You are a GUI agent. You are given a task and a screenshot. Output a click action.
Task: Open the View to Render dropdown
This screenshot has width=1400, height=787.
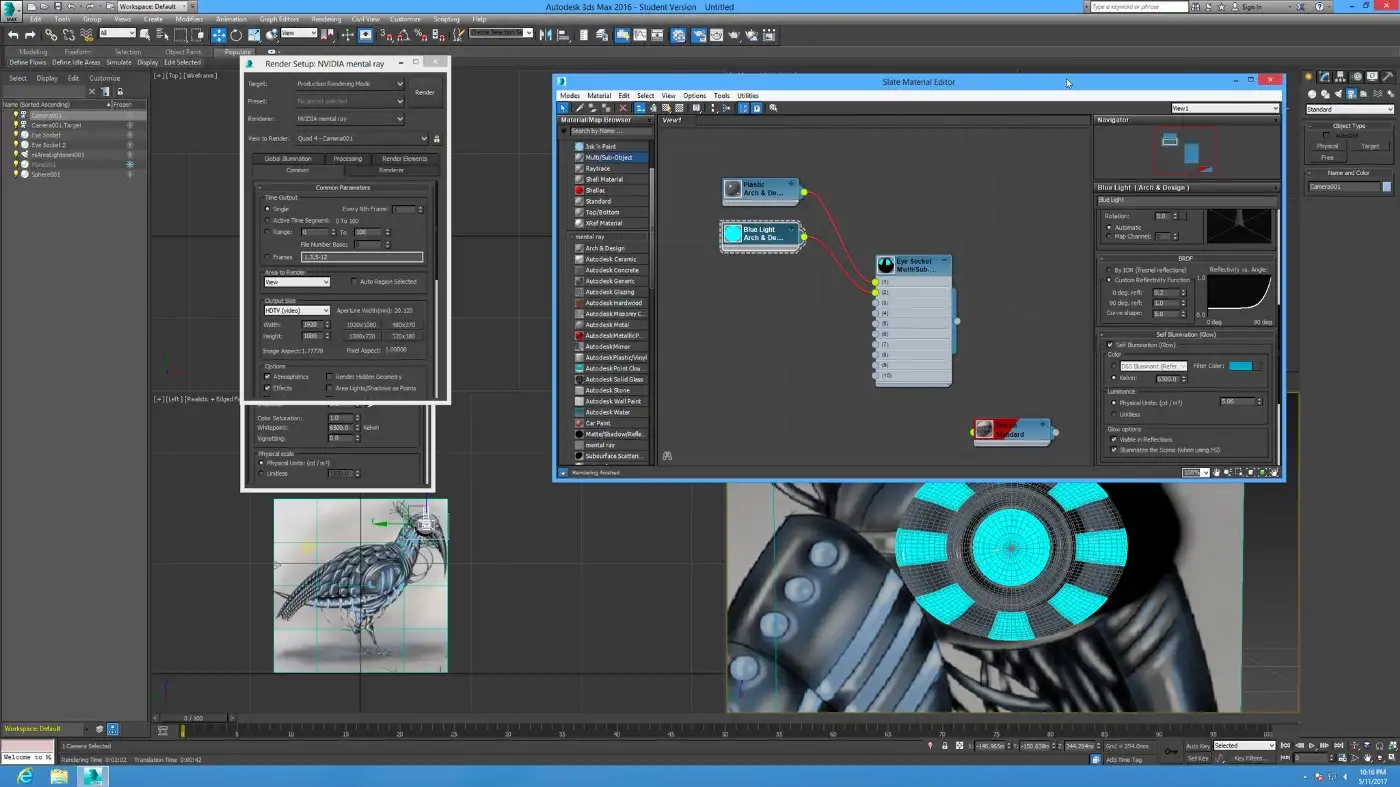[362, 139]
